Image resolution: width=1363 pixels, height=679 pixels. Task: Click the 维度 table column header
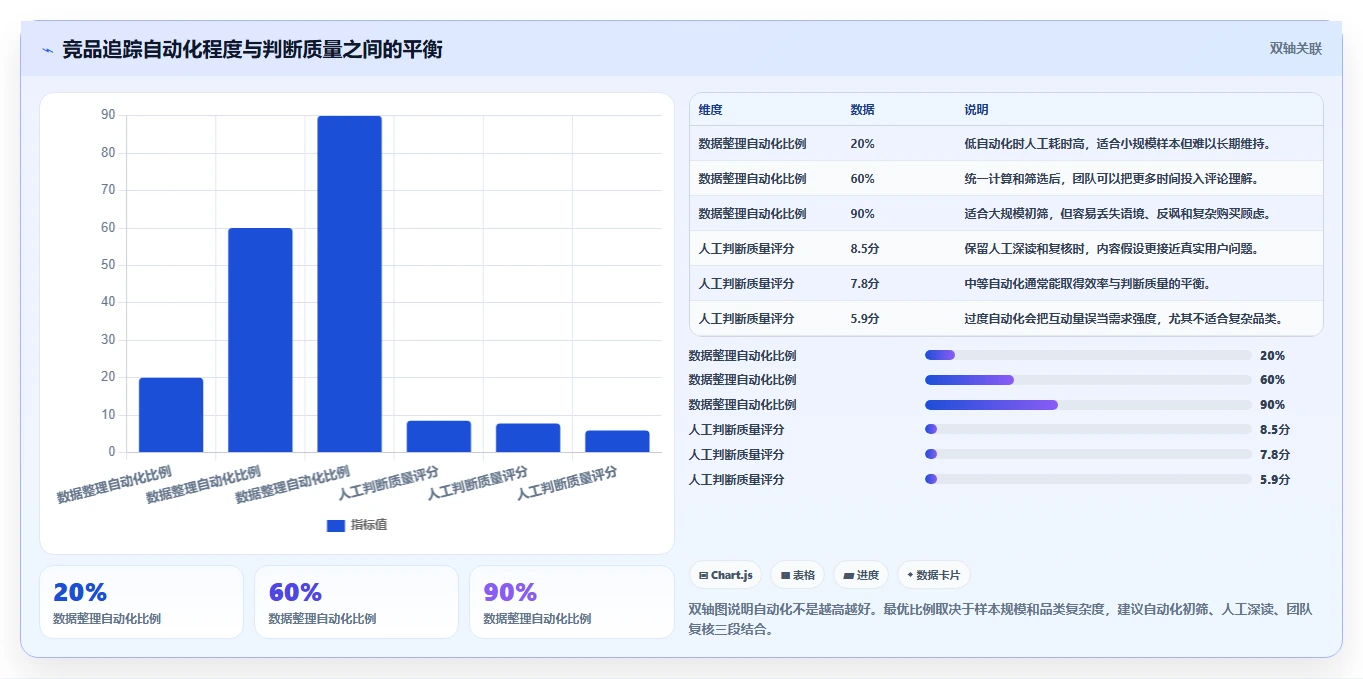pos(710,109)
